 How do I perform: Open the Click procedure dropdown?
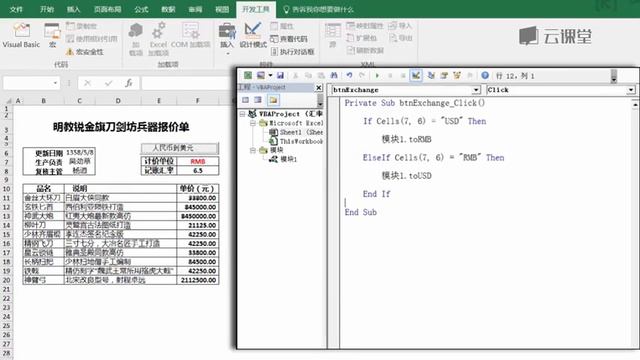pyautogui.click(x=631, y=90)
